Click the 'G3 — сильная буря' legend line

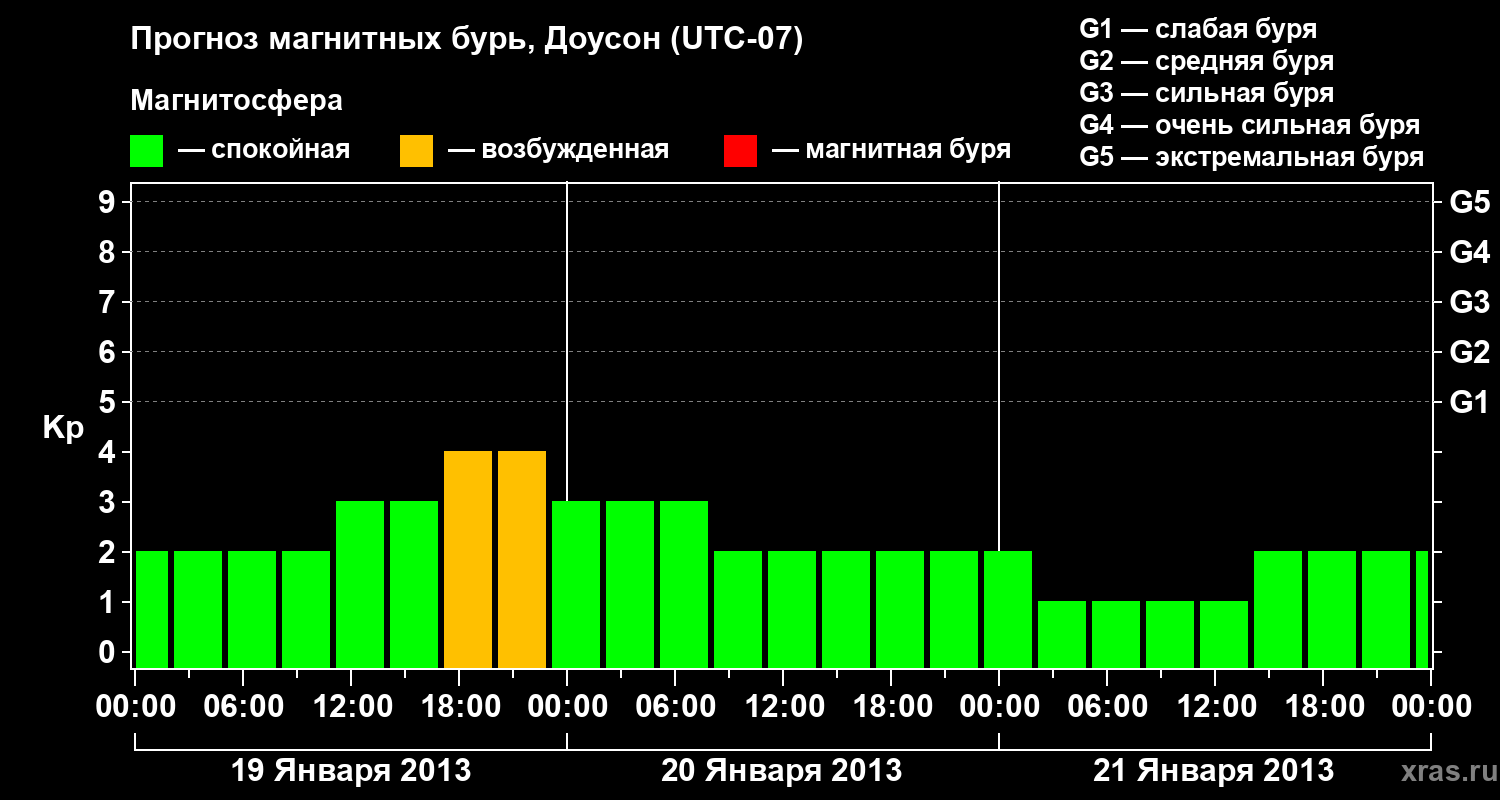click(x=1206, y=93)
